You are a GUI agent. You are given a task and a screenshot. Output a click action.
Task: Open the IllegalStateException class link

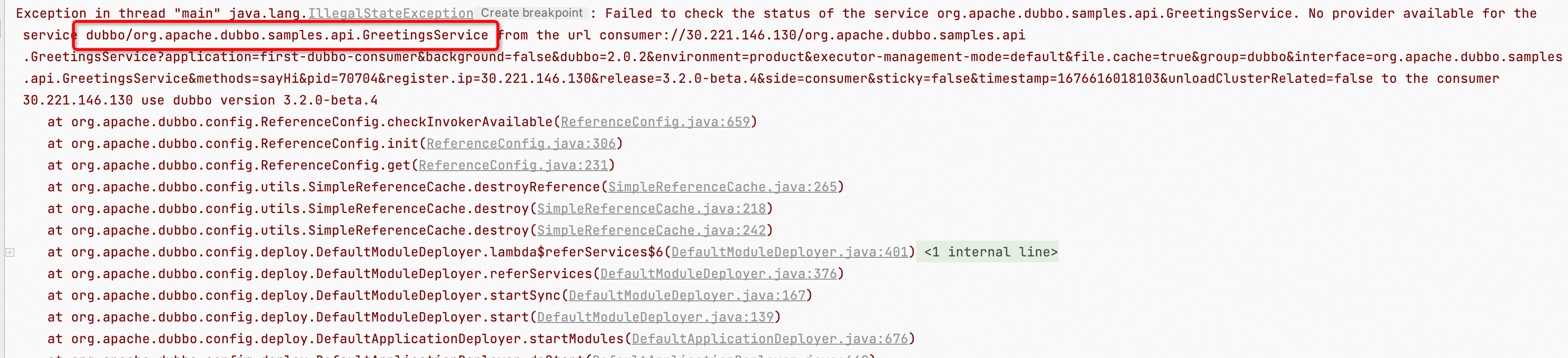390,13
